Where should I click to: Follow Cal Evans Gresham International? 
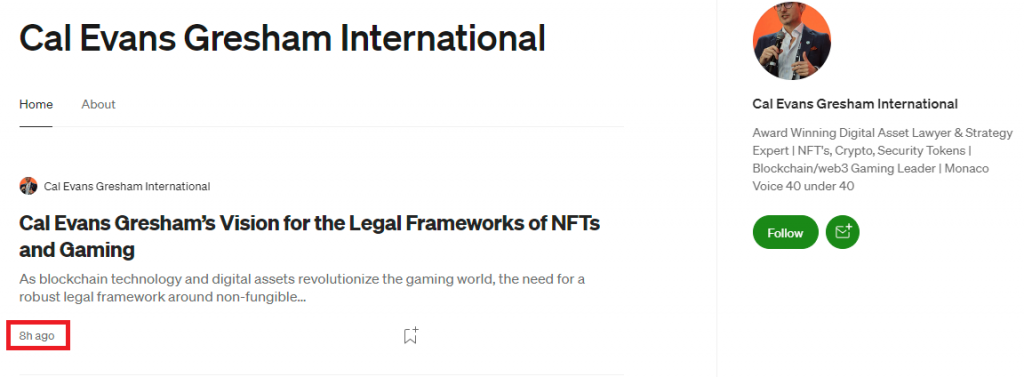(x=785, y=233)
